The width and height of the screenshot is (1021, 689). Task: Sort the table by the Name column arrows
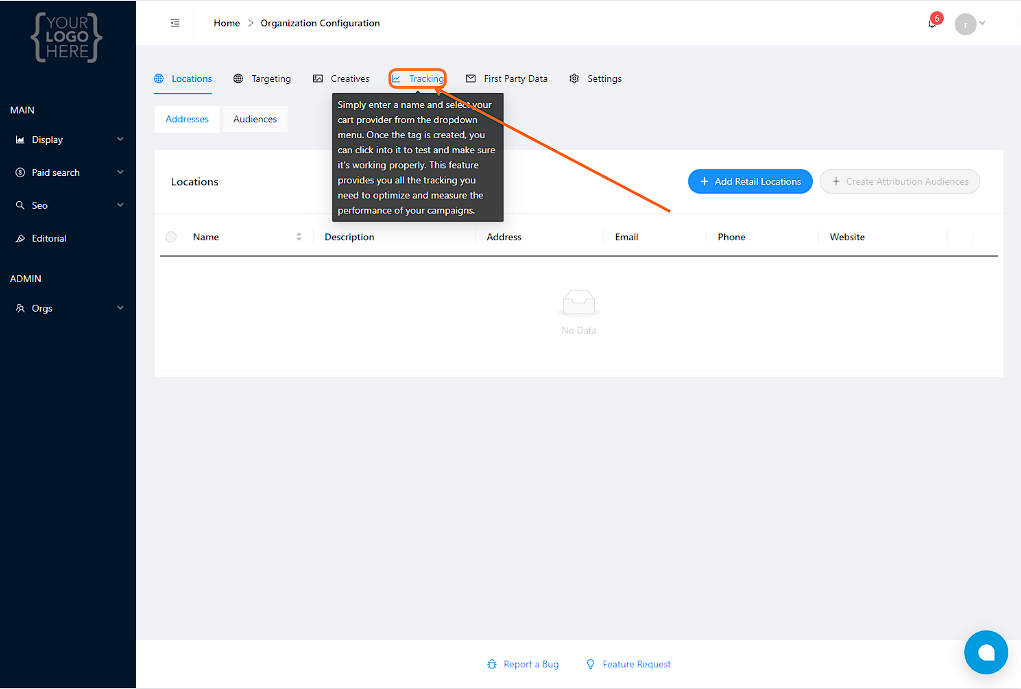click(299, 237)
